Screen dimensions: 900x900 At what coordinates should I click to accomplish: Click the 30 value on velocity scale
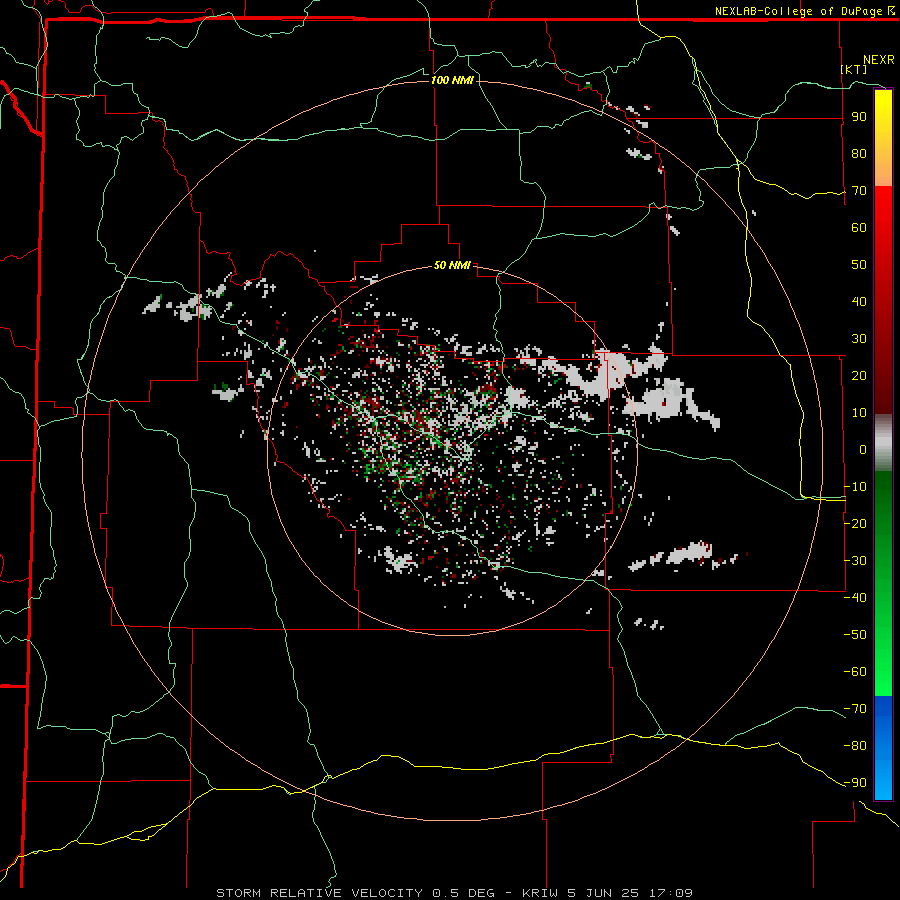click(x=859, y=339)
